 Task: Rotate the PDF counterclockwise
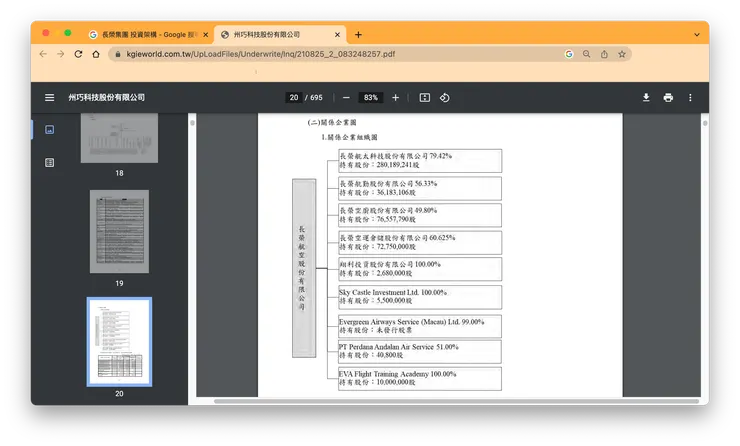tap(445, 98)
